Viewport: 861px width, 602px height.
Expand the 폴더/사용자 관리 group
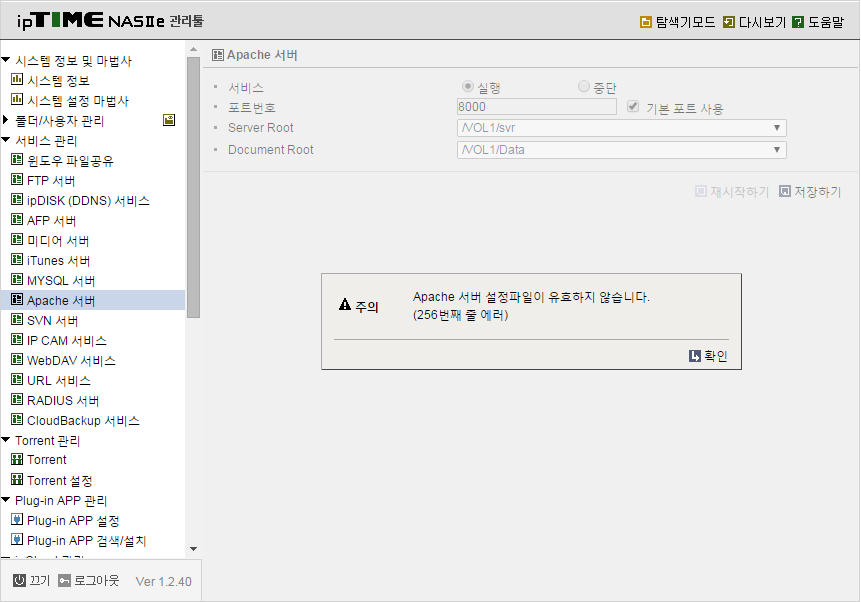6,119
